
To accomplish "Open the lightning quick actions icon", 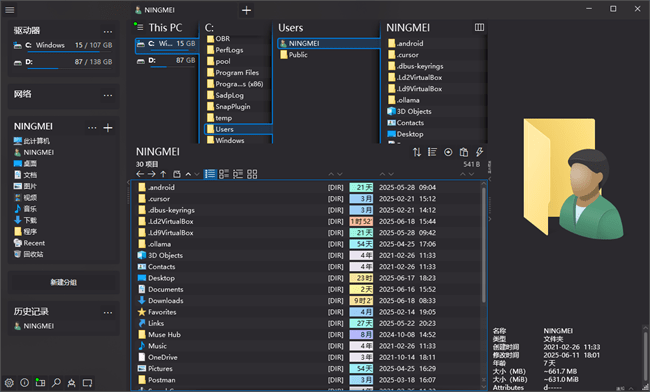I will (x=480, y=152).
